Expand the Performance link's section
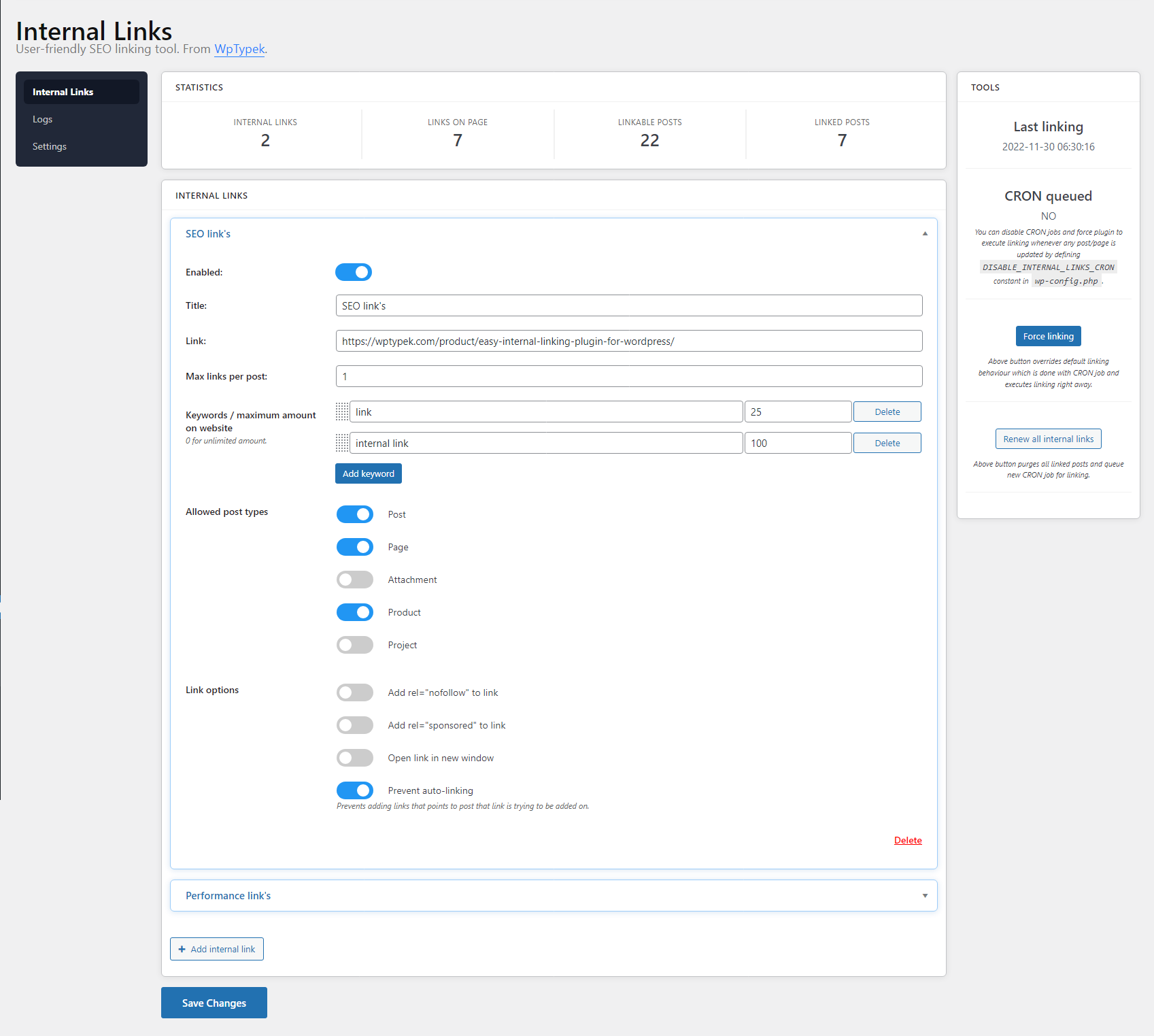Viewport: 1154px width, 1036px height. [924, 895]
